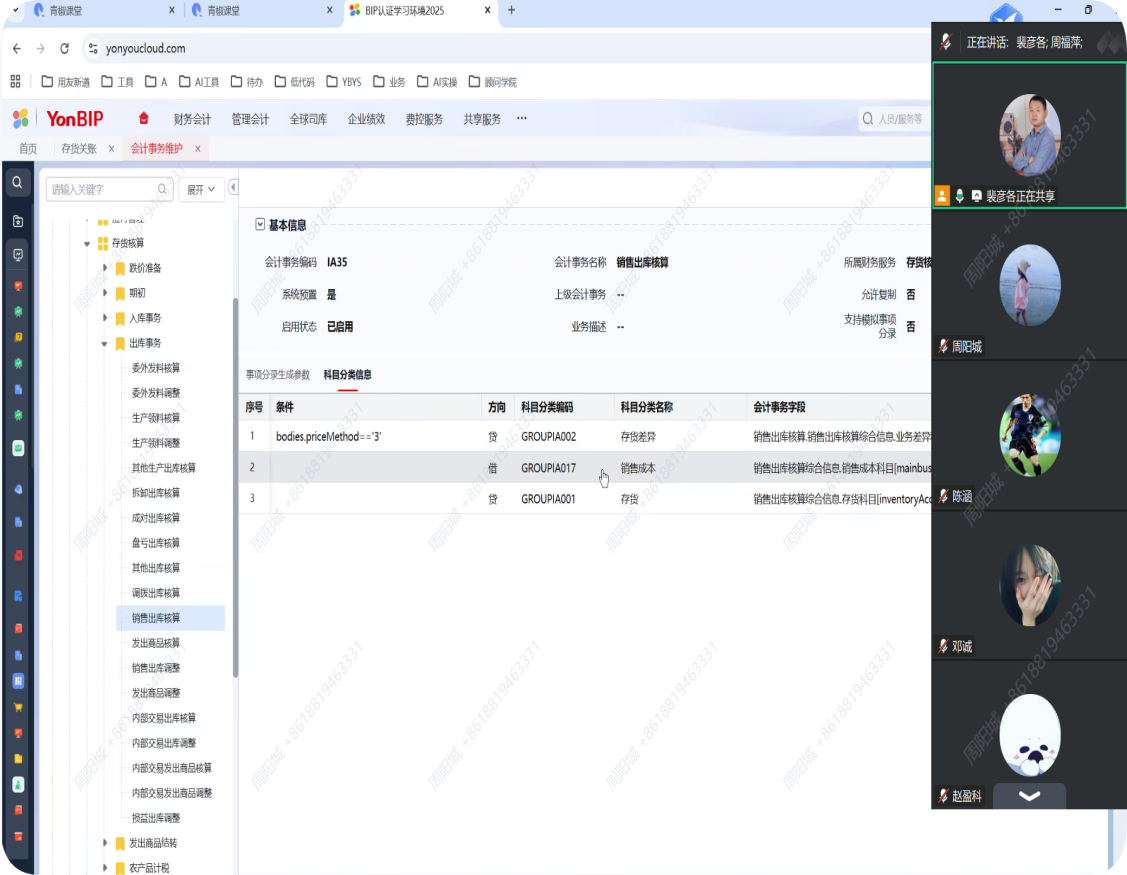Image resolution: width=1127 pixels, height=875 pixels.
Task: Click the search icon atop the dark sidebar
Action: [x=17, y=183]
